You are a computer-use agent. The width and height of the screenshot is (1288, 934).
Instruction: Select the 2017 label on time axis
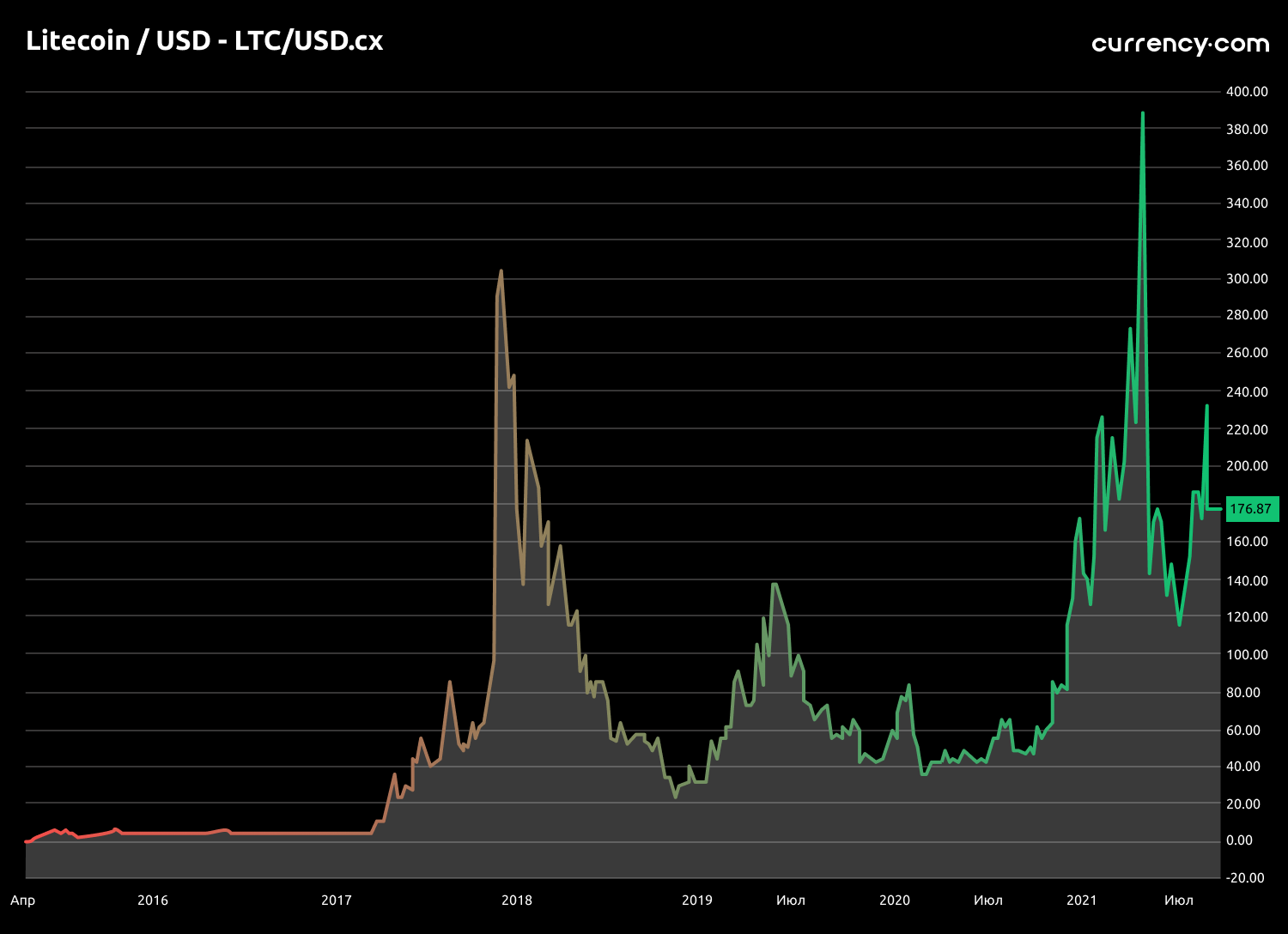[337, 900]
